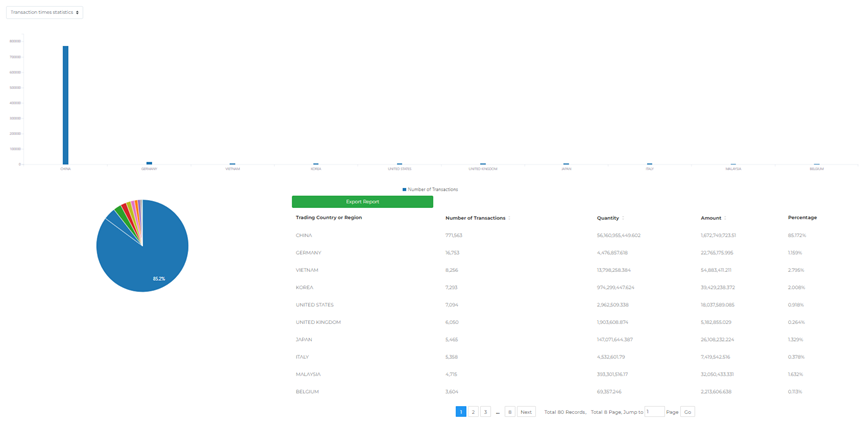Click the sort icon beside Amount header
Image resolution: width=865 pixels, height=424 pixels.
click(x=725, y=218)
